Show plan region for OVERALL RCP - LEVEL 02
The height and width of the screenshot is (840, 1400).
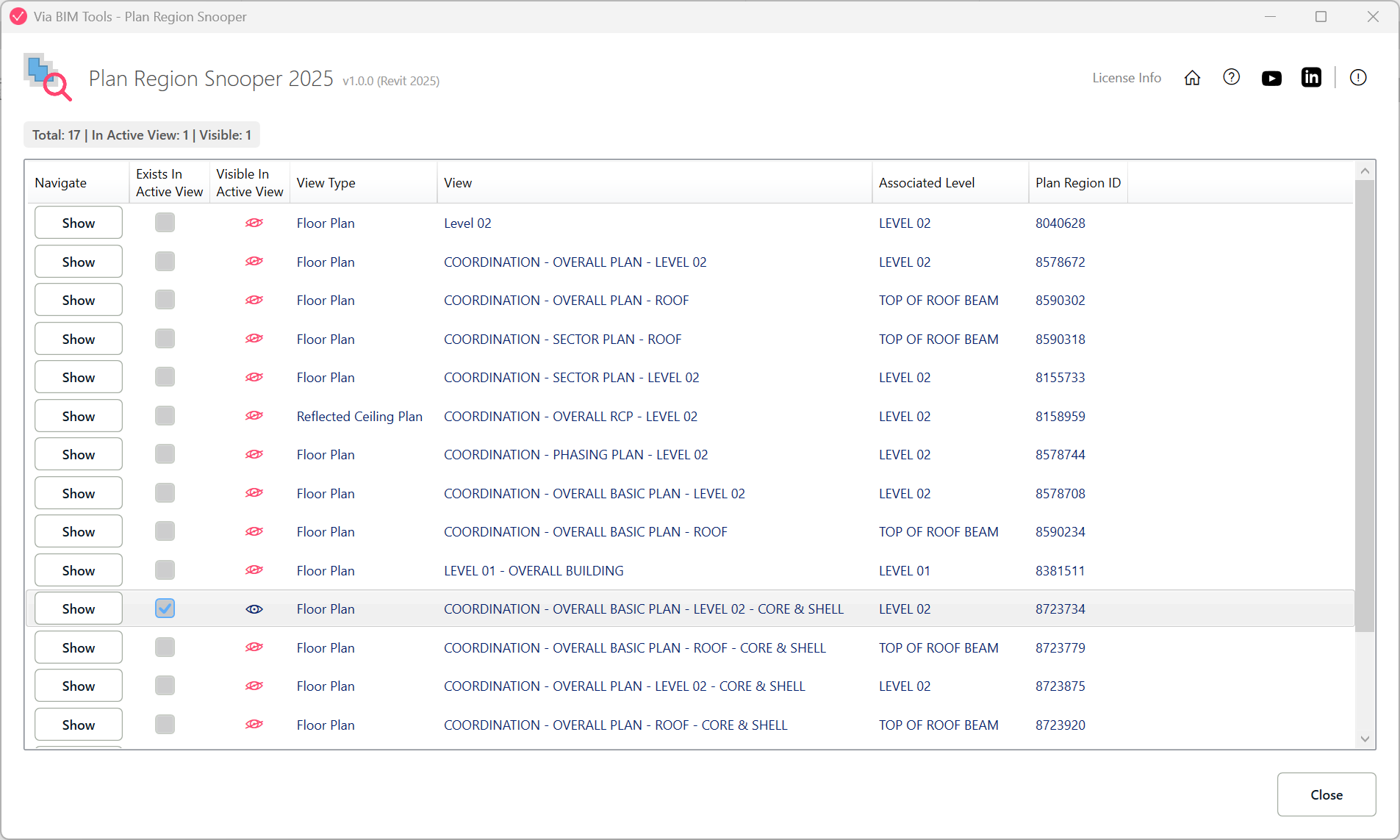coord(79,416)
